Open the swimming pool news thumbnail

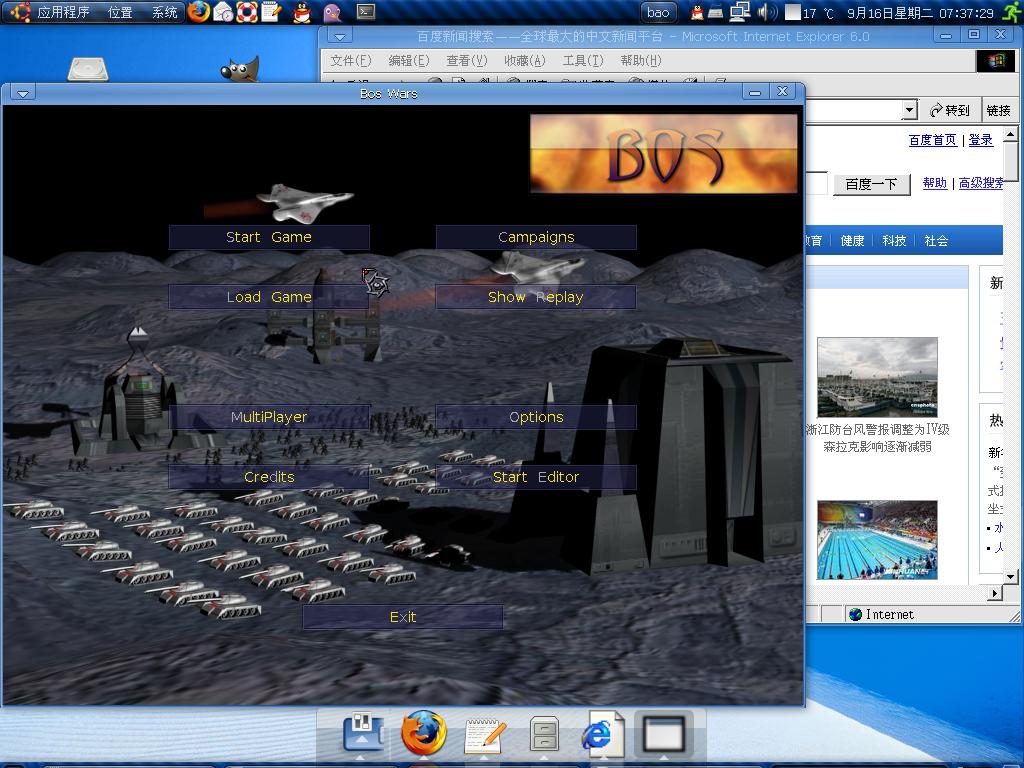click(877, 540)
